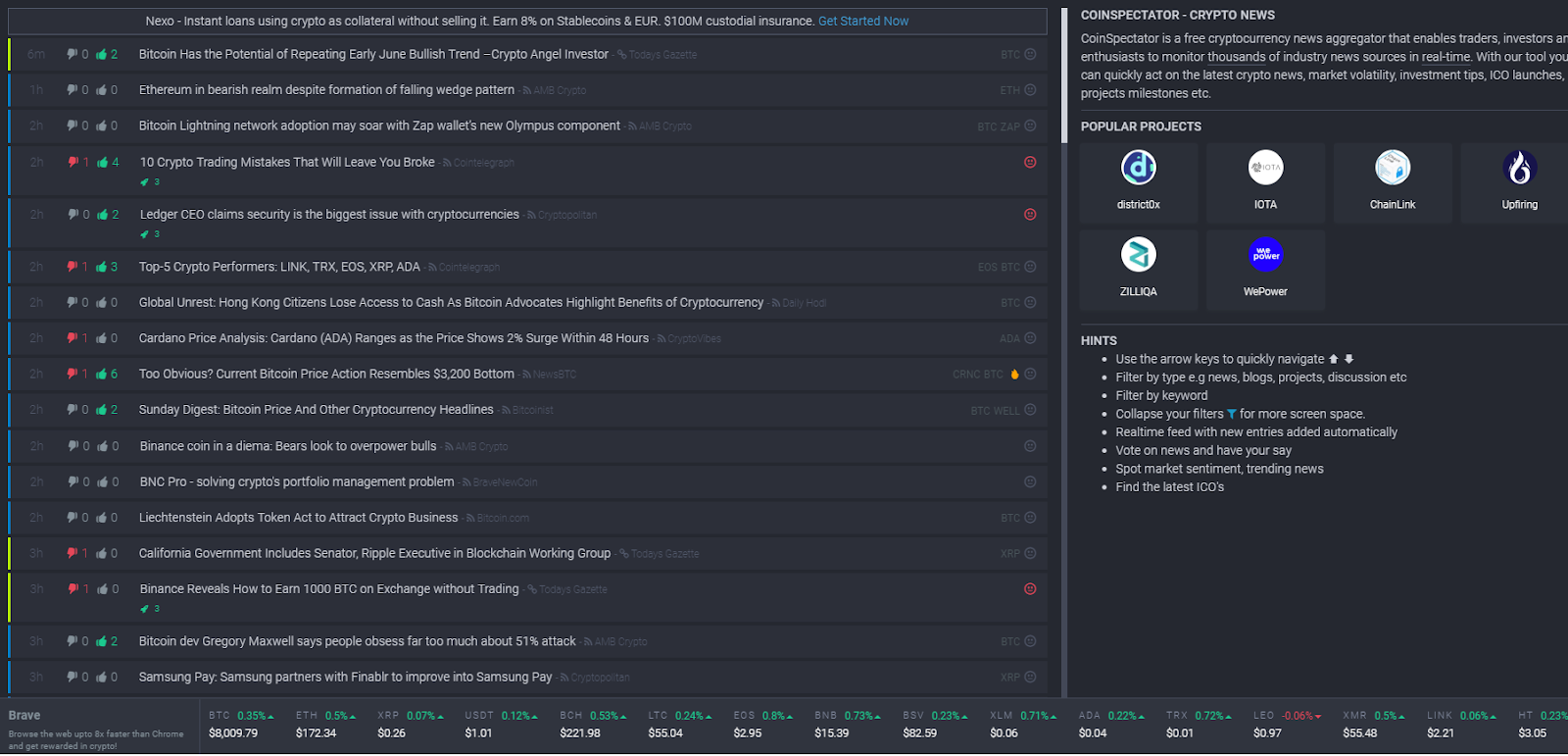
Task: Read "Liechtenstein Adopts Token Act" article
Action: 299,518
